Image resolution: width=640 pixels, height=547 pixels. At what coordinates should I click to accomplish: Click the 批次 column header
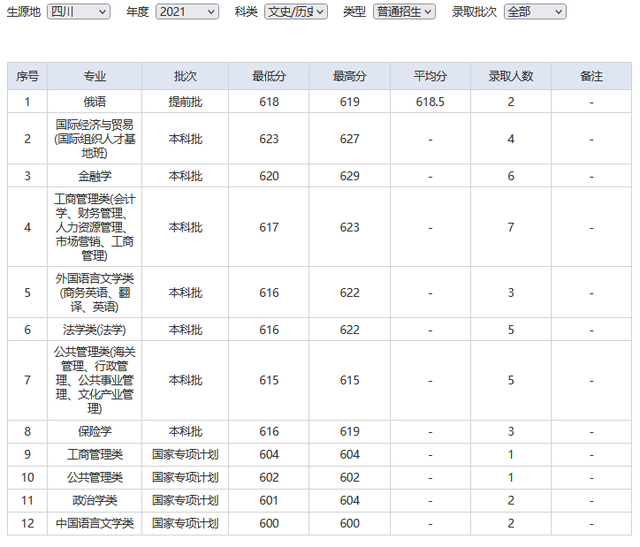[x=185, y=76]
